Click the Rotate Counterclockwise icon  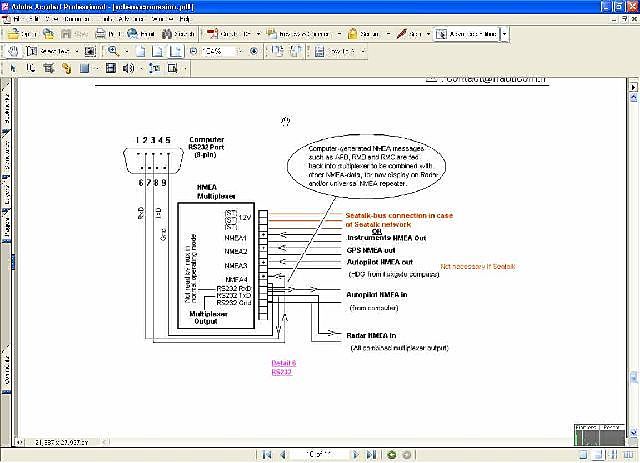tap(295, 51)
